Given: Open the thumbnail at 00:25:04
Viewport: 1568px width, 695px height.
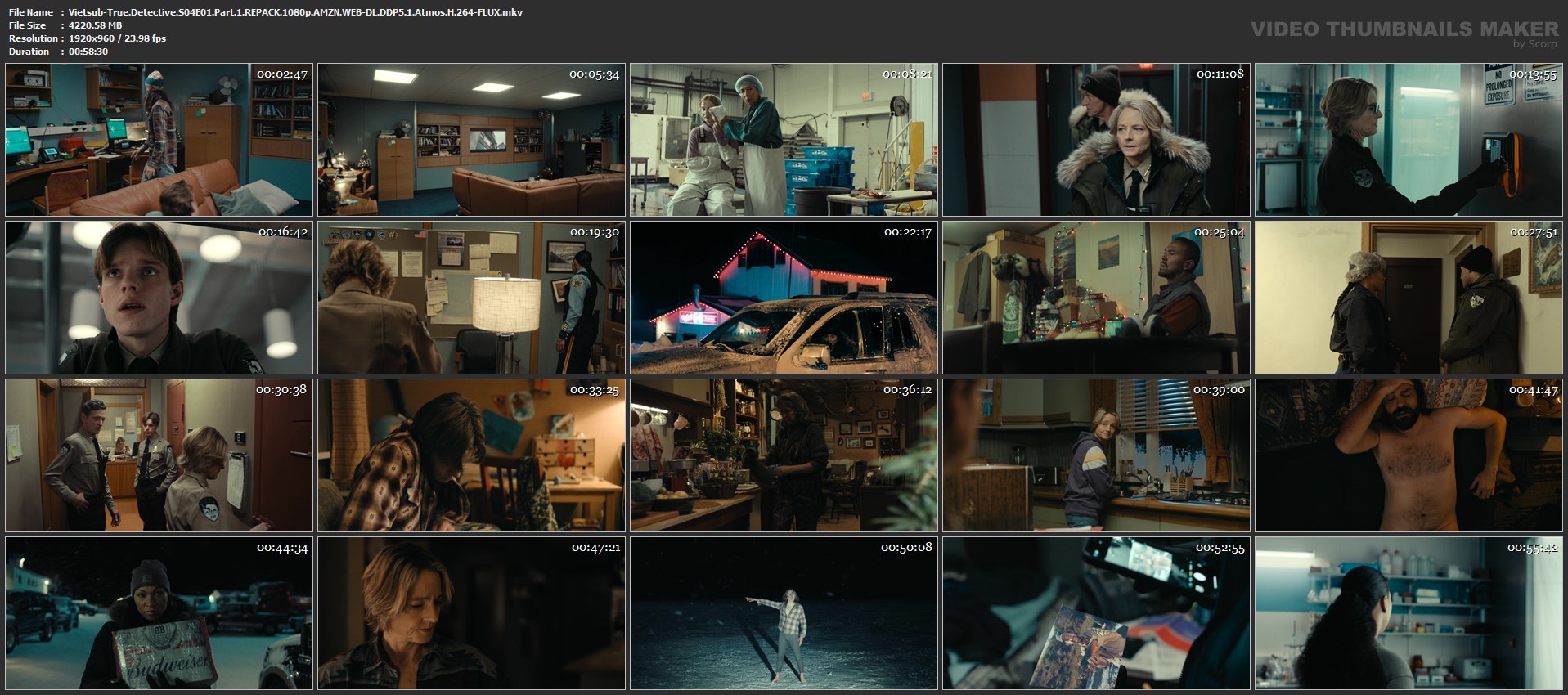Looking at the screenshot, I should [1096, 298].
